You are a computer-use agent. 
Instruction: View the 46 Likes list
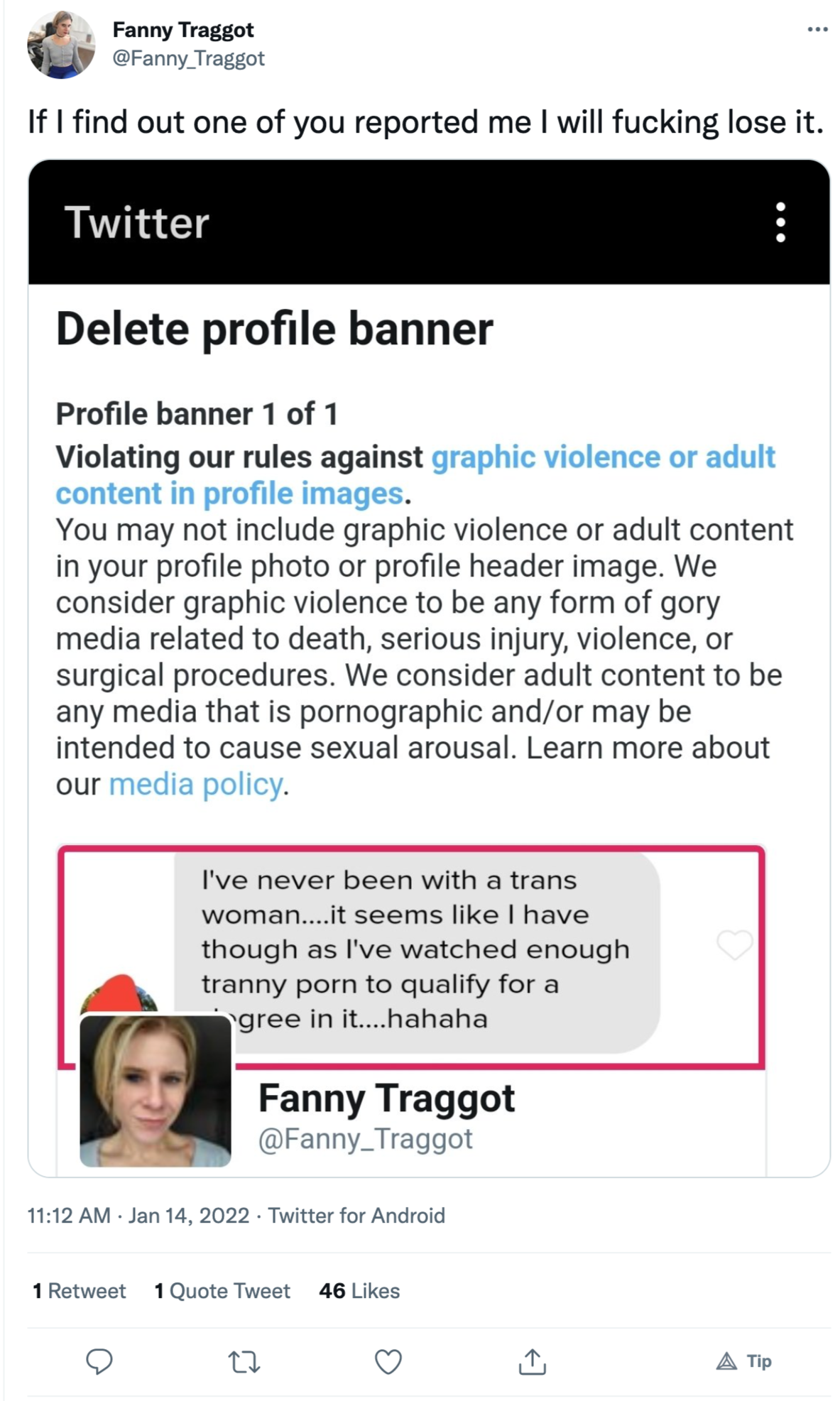click(359, 1291)
